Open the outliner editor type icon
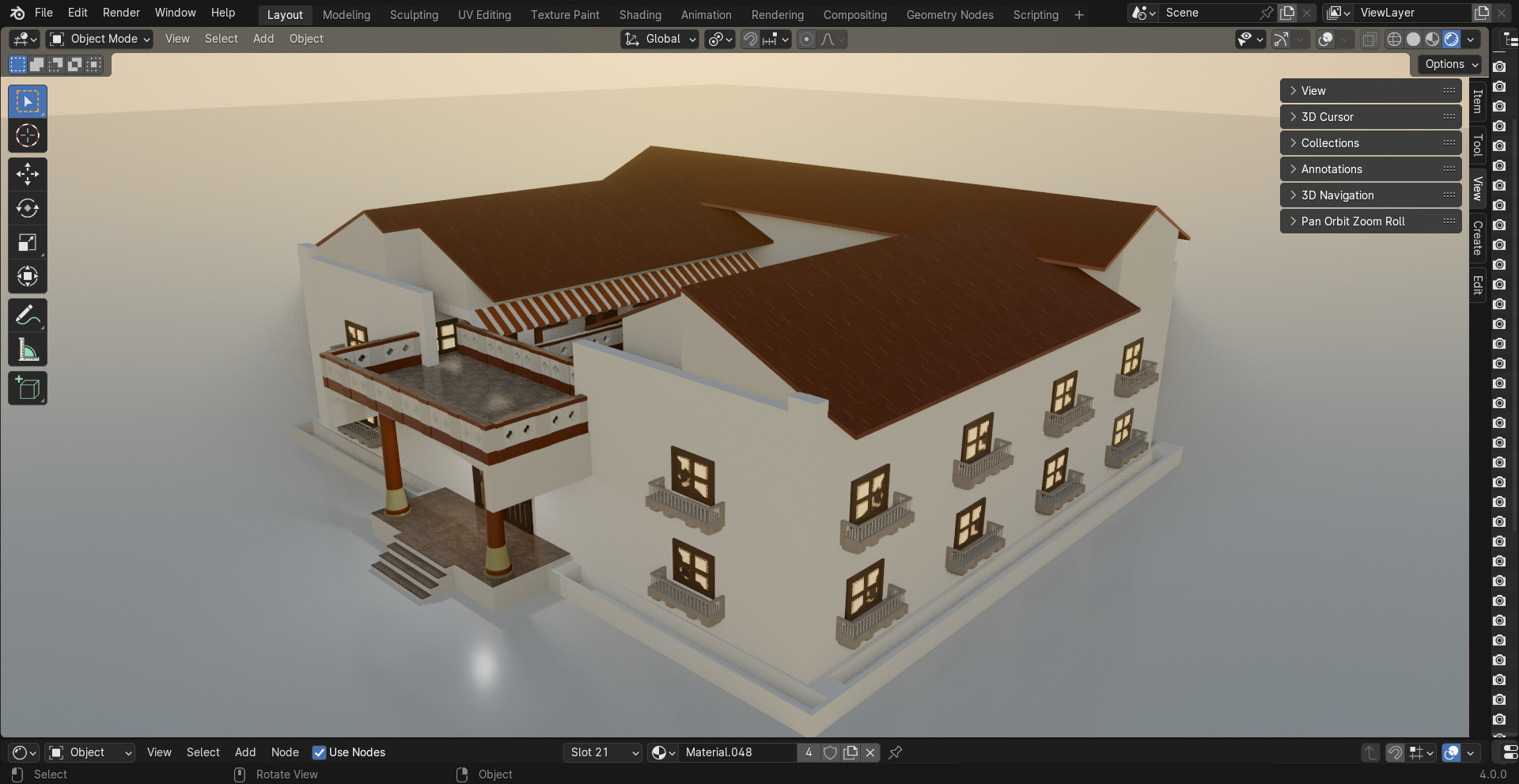1519x784 pixels. (x=1510, y=39)
